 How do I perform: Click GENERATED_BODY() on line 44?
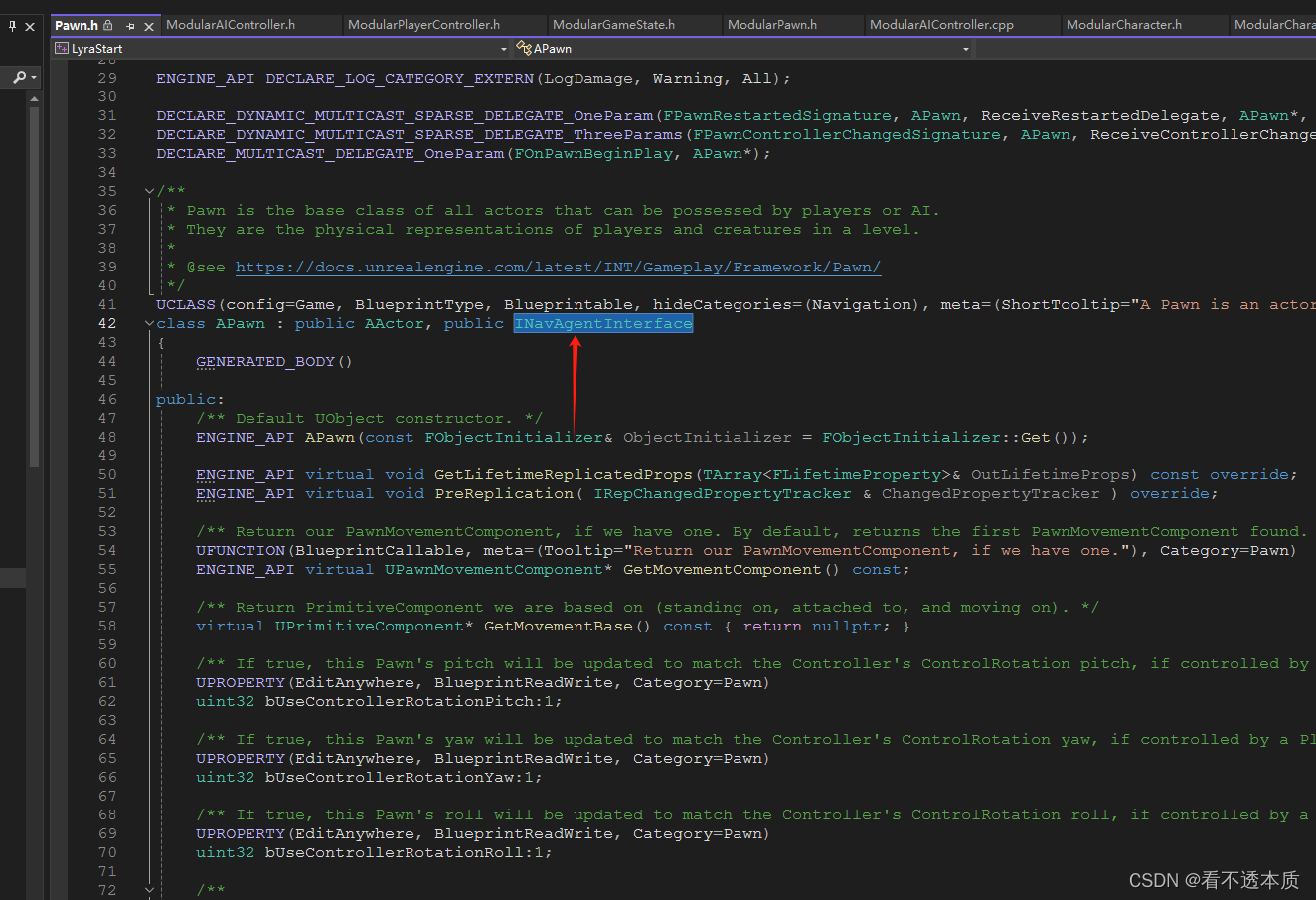click(x=274, y=361)
